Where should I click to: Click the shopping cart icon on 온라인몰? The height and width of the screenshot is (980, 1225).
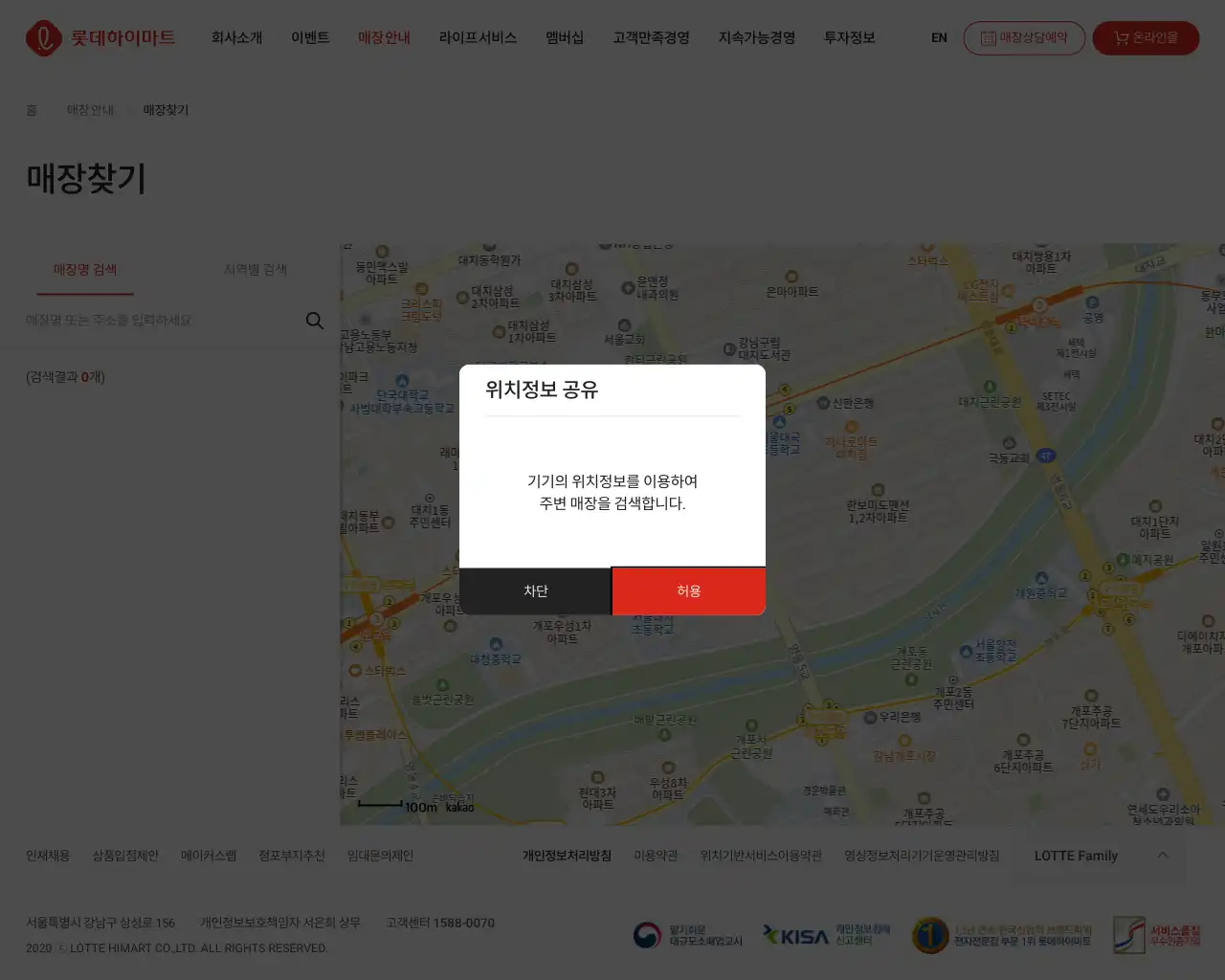pos(1119,38)
